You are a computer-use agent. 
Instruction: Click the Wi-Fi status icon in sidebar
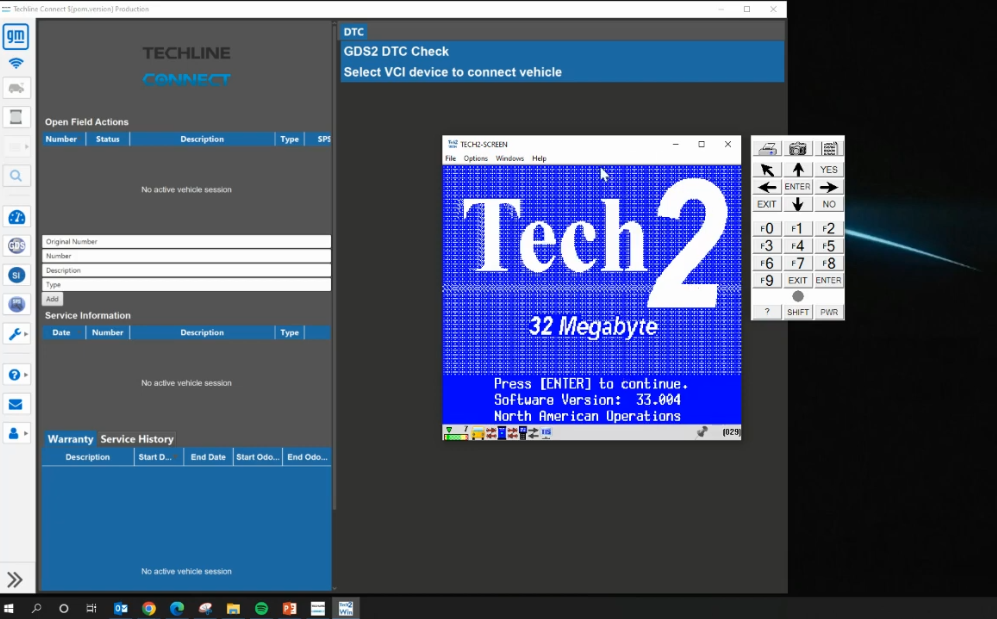point(16,63)
